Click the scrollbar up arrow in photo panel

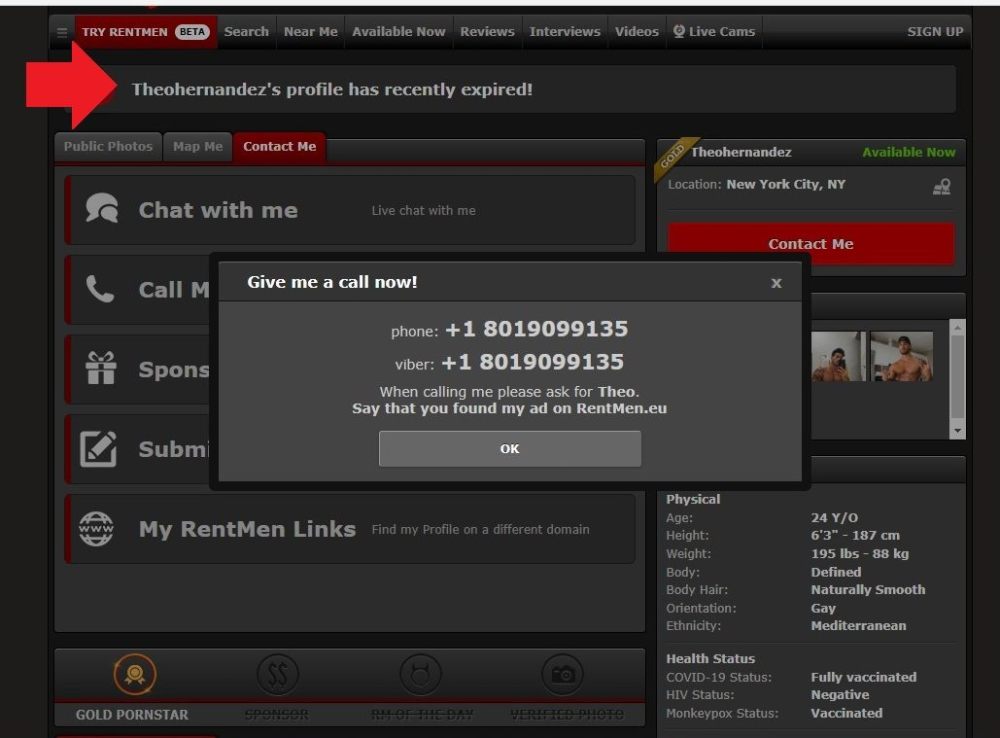[958, 327]
